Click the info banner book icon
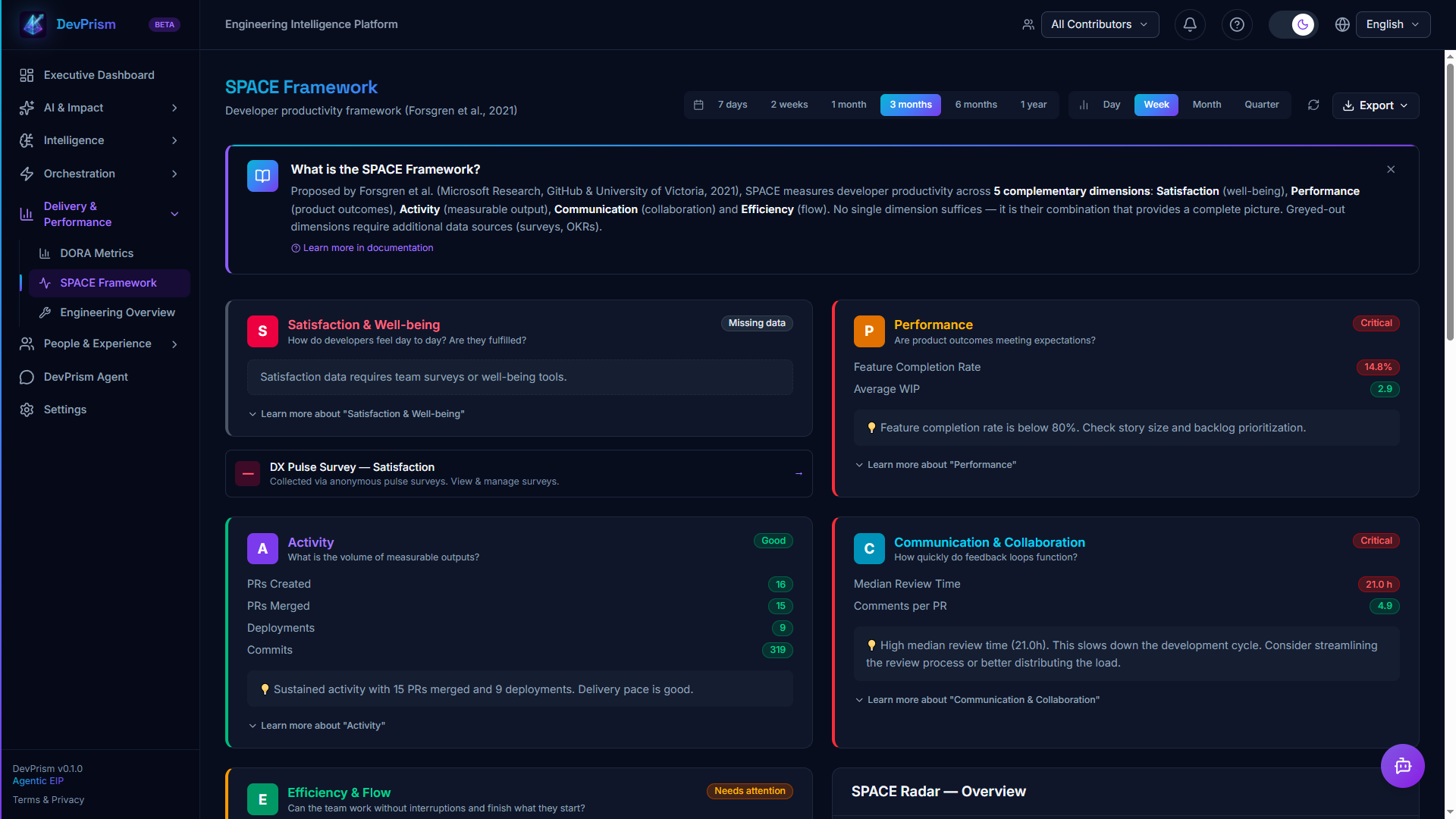The width and height of the screenshot is (1456, 819). (262, 176)
